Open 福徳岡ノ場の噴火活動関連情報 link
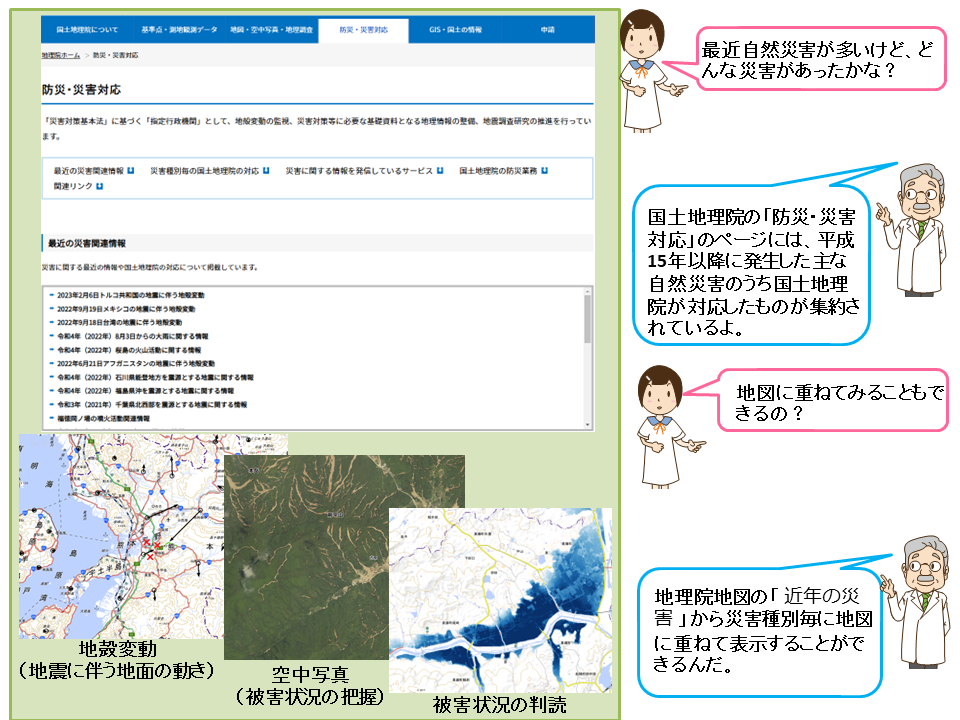This screenshot has height=720, width=960. coord(103,419)
